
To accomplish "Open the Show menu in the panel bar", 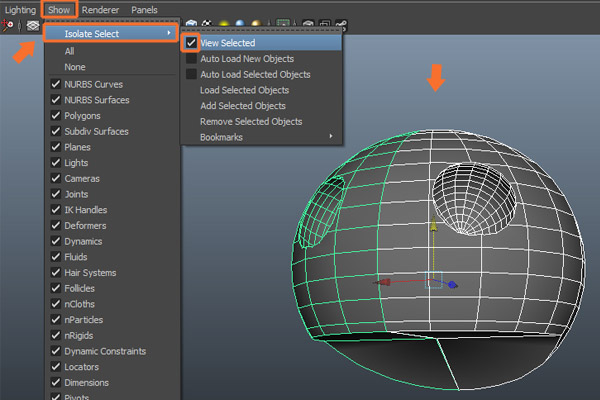I will click(59, 9).
